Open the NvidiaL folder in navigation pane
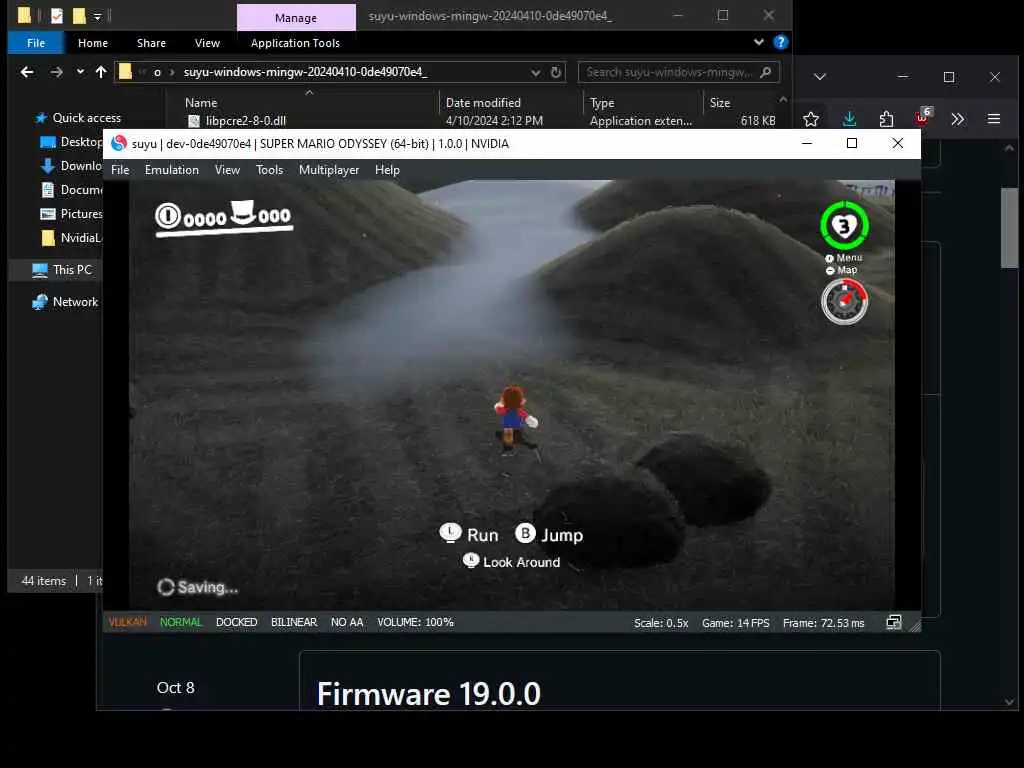The image size is (1024, 768). pos(71,238)
